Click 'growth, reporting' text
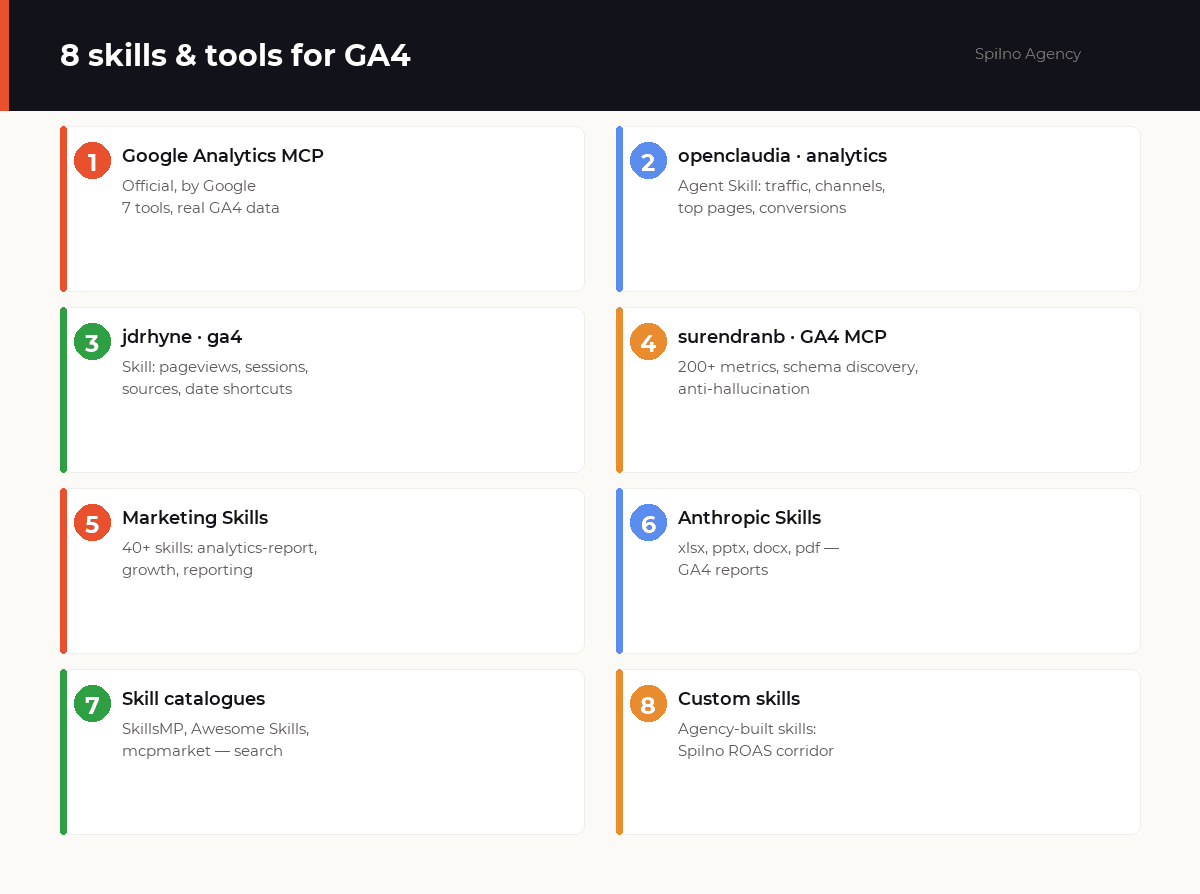Viewport: 1200px width, 894px height. pos(187,570)
